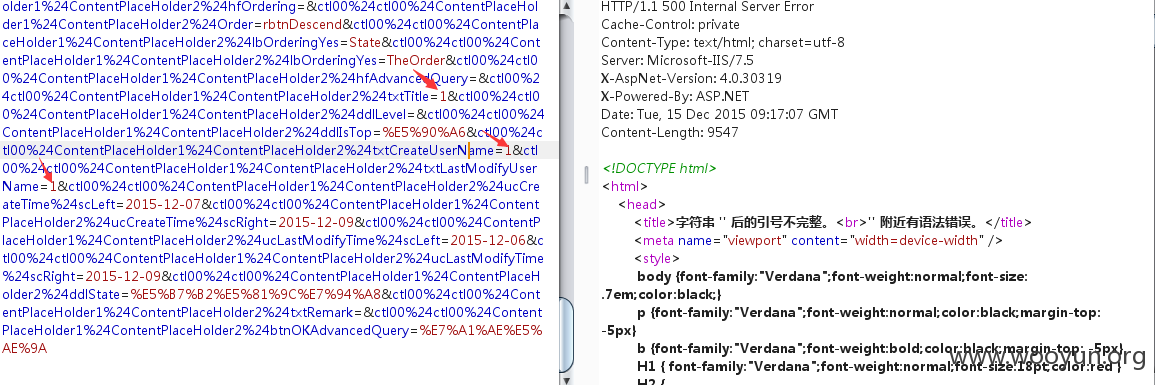Click the '%E5%90%A6' encoded value
The height and width of the screenshot is (385, 1155).
click(x=424, y=132)
